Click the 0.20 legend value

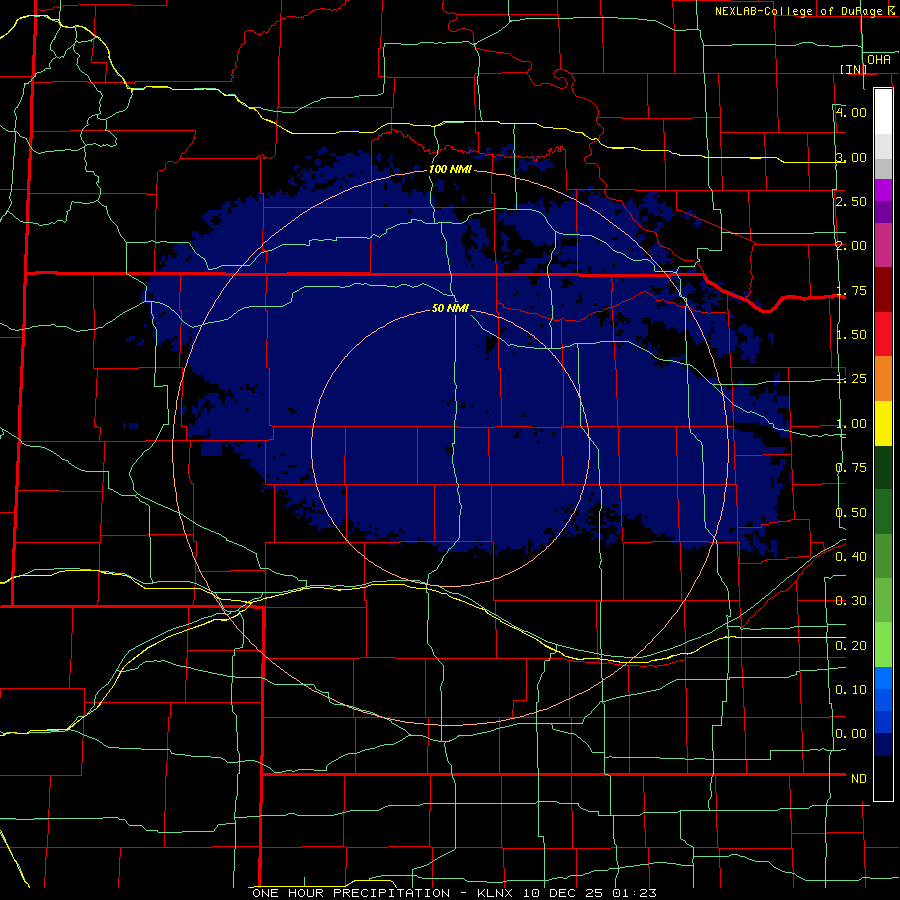pyautogui.click(x=851, y=645)
